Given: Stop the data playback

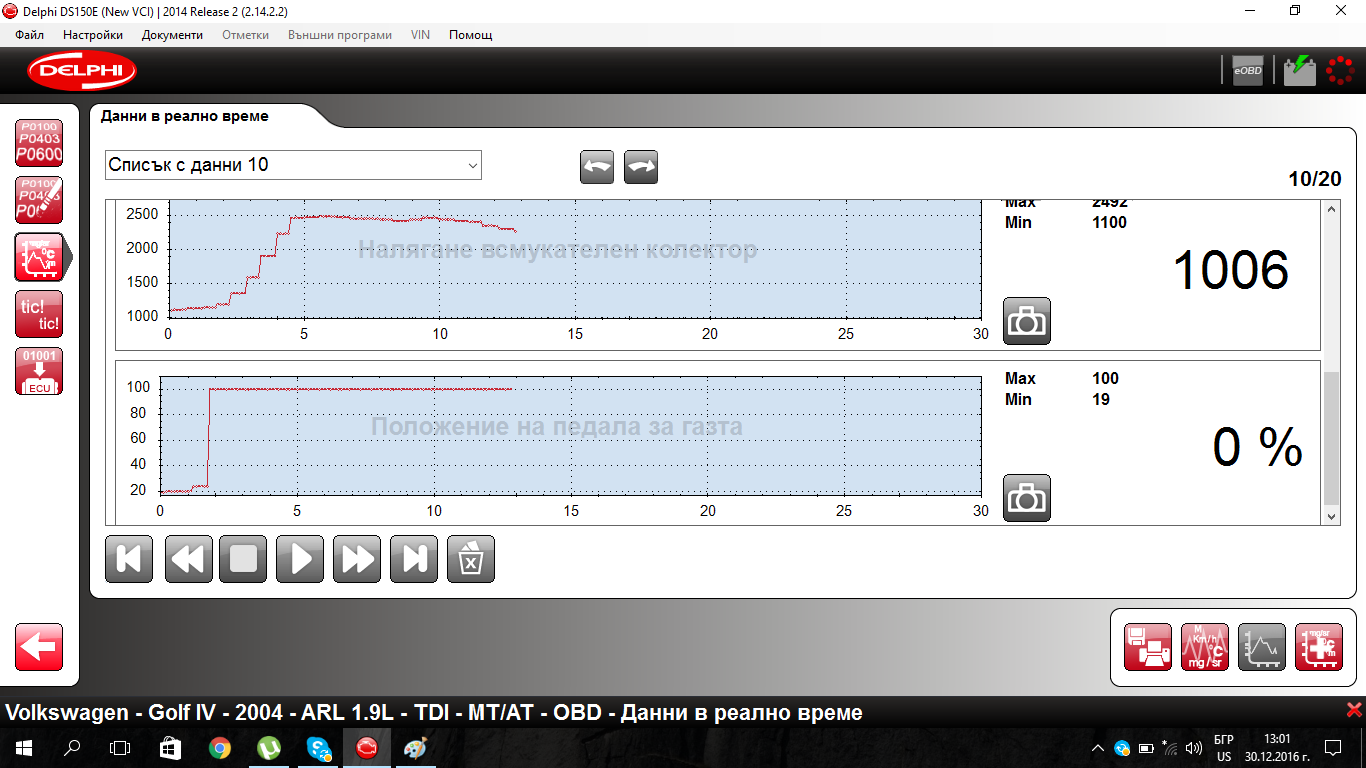Looking at the screenshot, I should pos(244,558).
